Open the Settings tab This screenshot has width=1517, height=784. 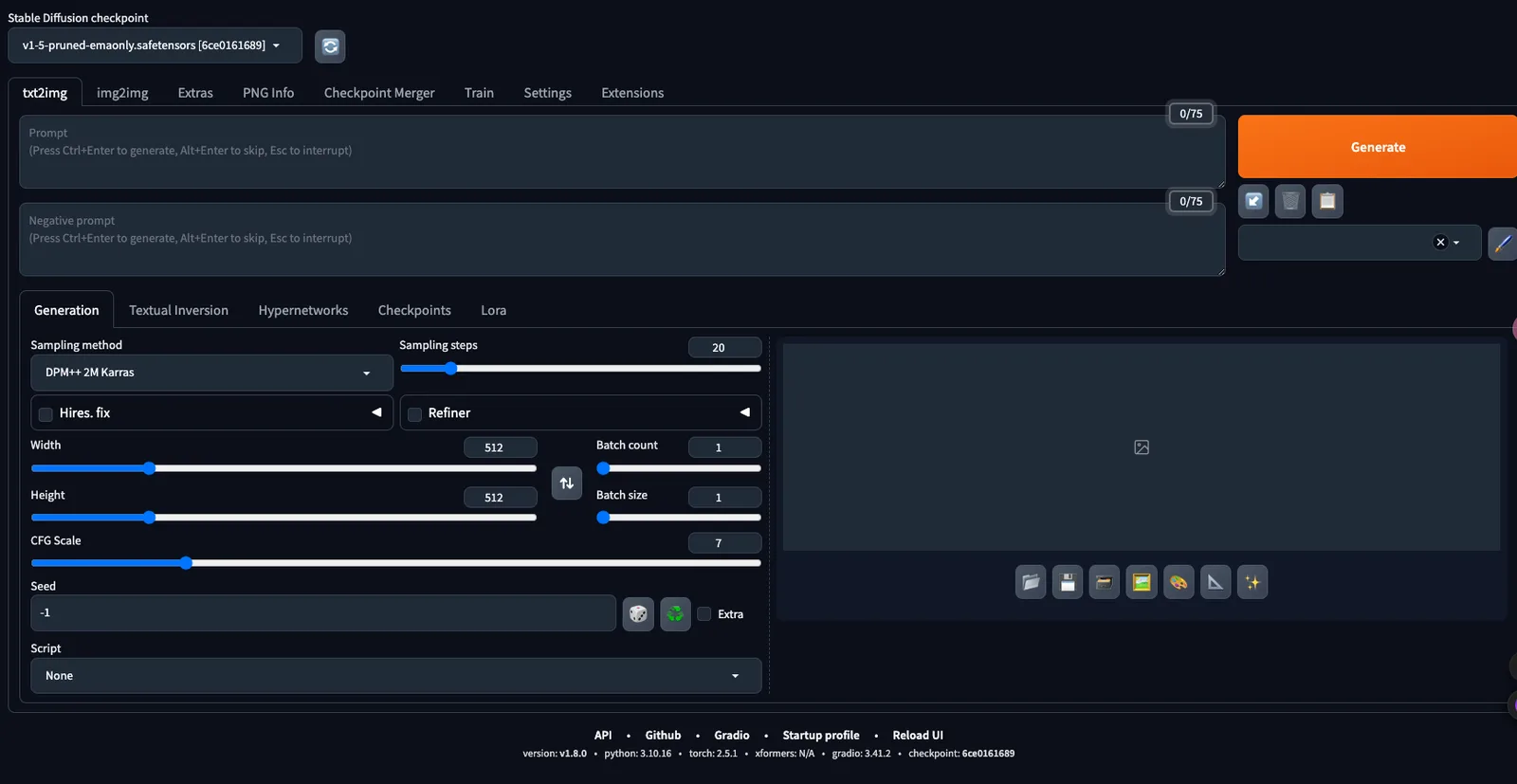[x=548, y=93]
